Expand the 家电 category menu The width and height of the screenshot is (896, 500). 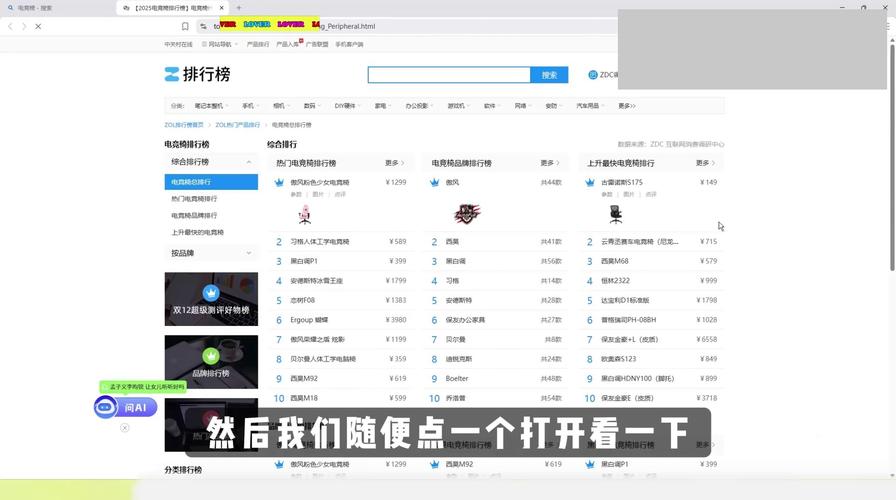[383, 106]
